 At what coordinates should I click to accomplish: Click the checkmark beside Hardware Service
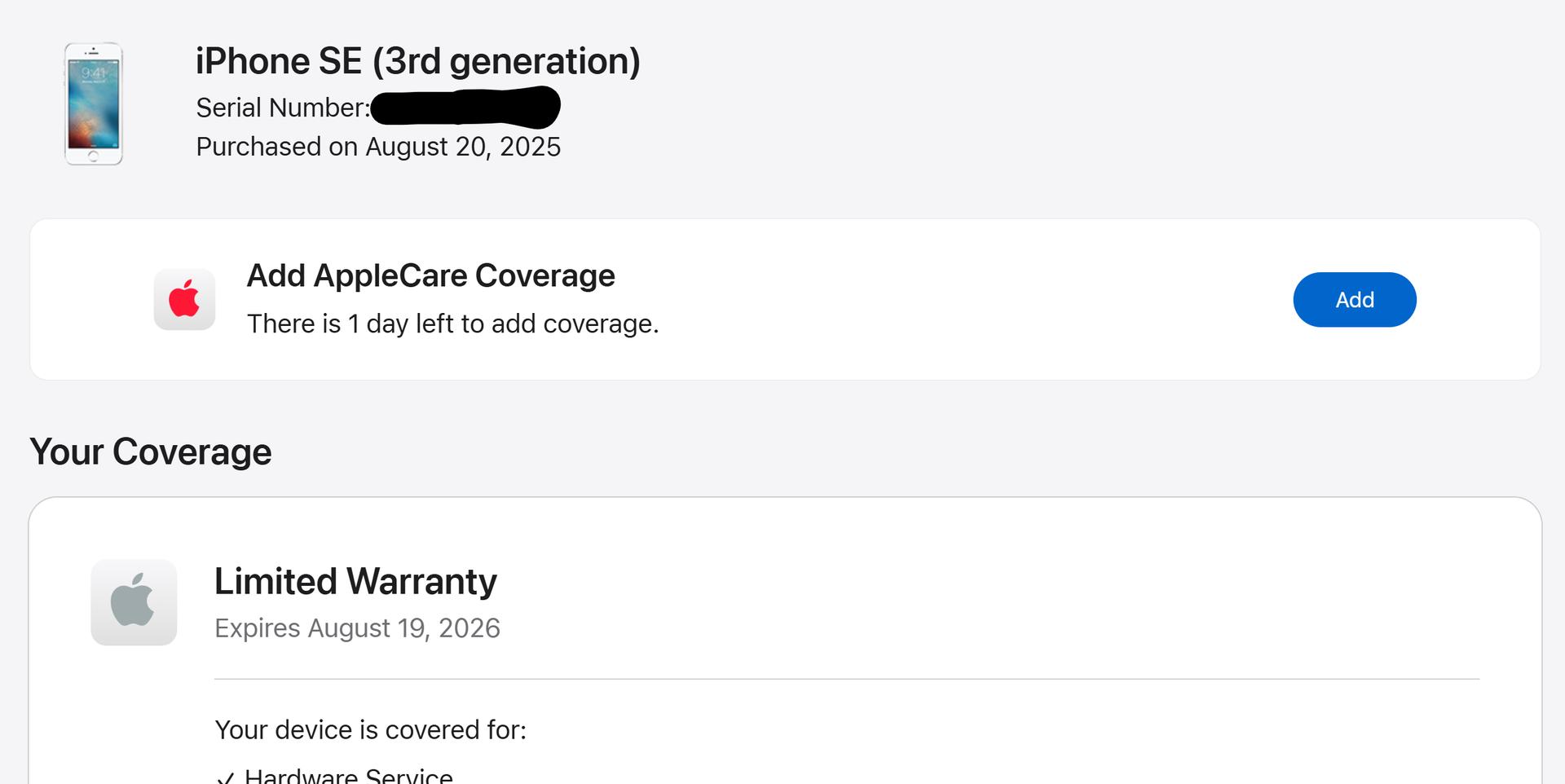tap(226, 777)
